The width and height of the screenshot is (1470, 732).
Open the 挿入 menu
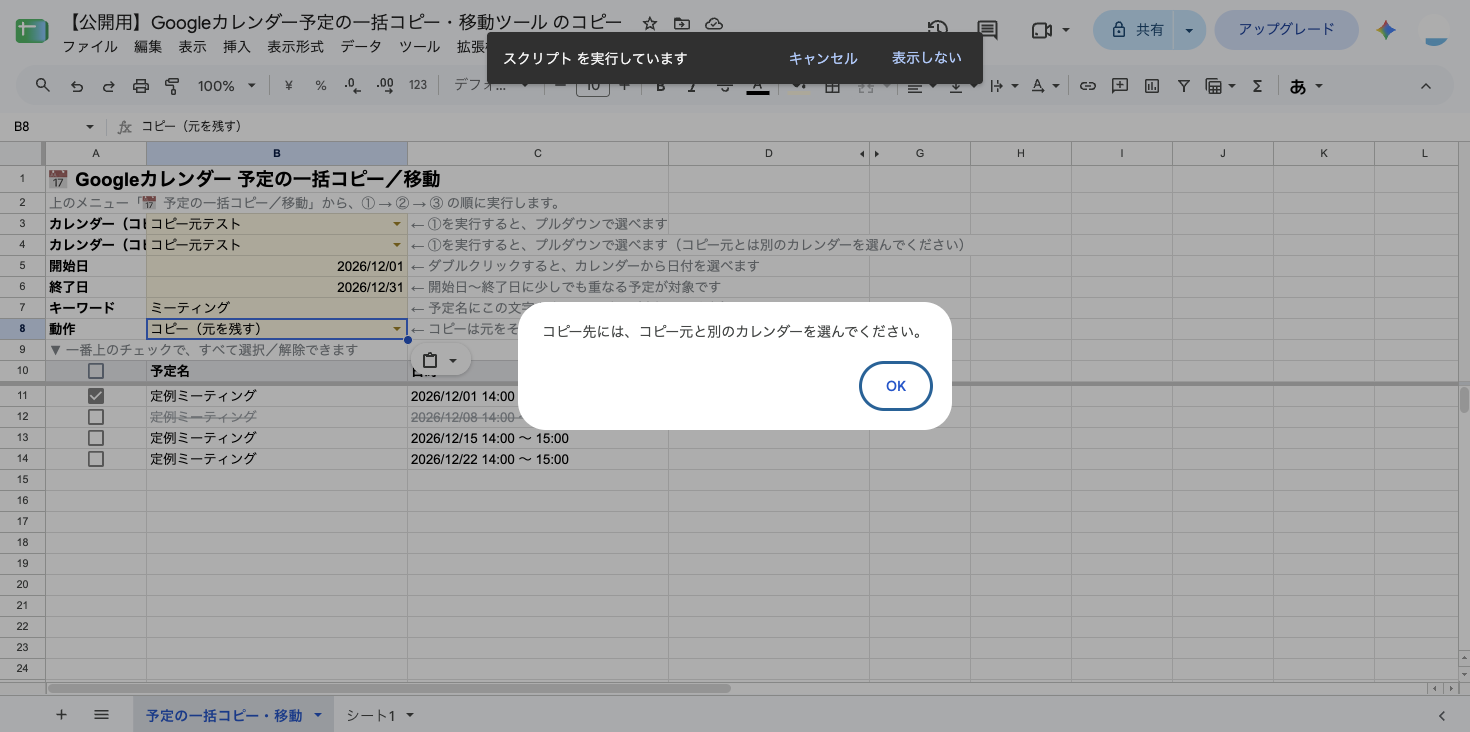tap(237, 47)
